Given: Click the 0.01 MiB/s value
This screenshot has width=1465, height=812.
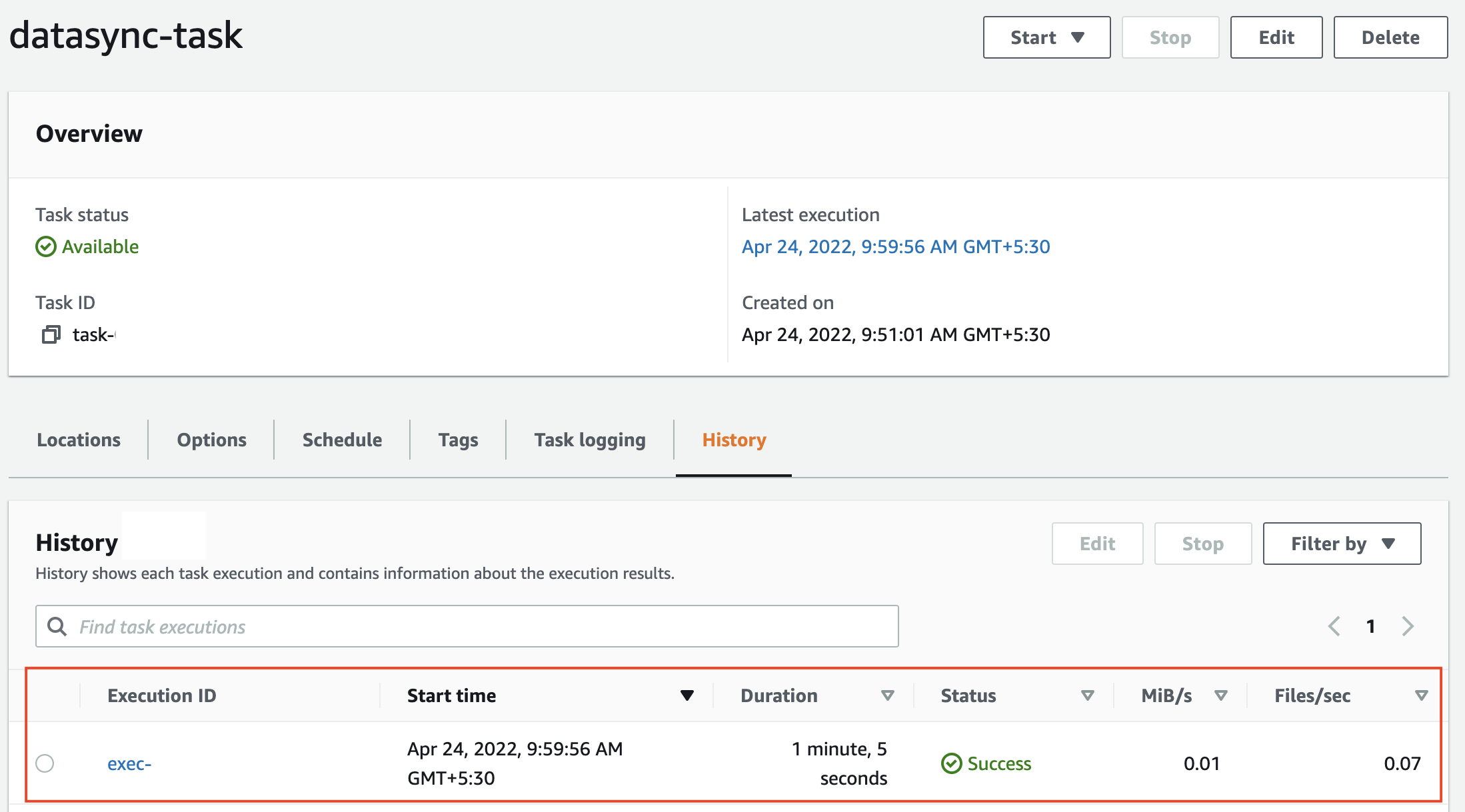Looking at the screenshot, I should 1202,763.
